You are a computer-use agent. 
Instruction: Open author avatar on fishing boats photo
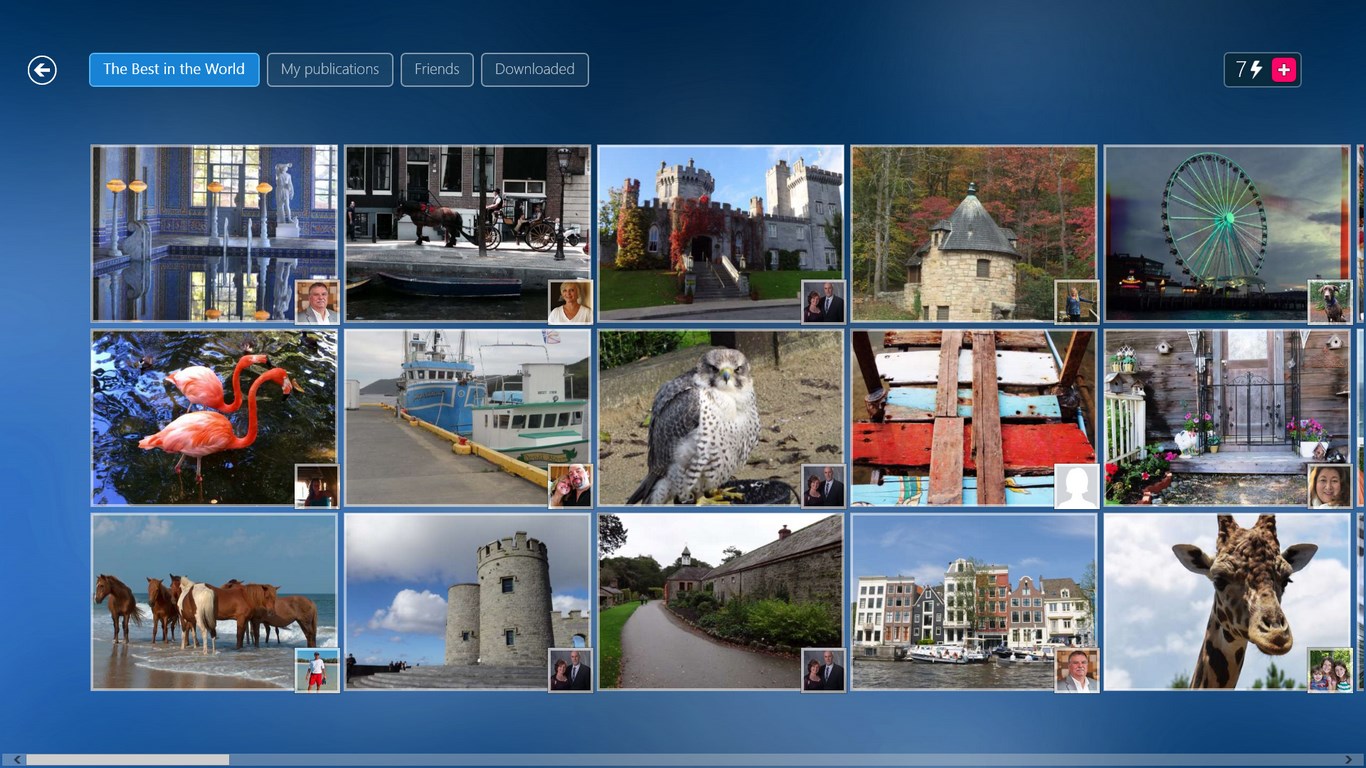point(570,486)
